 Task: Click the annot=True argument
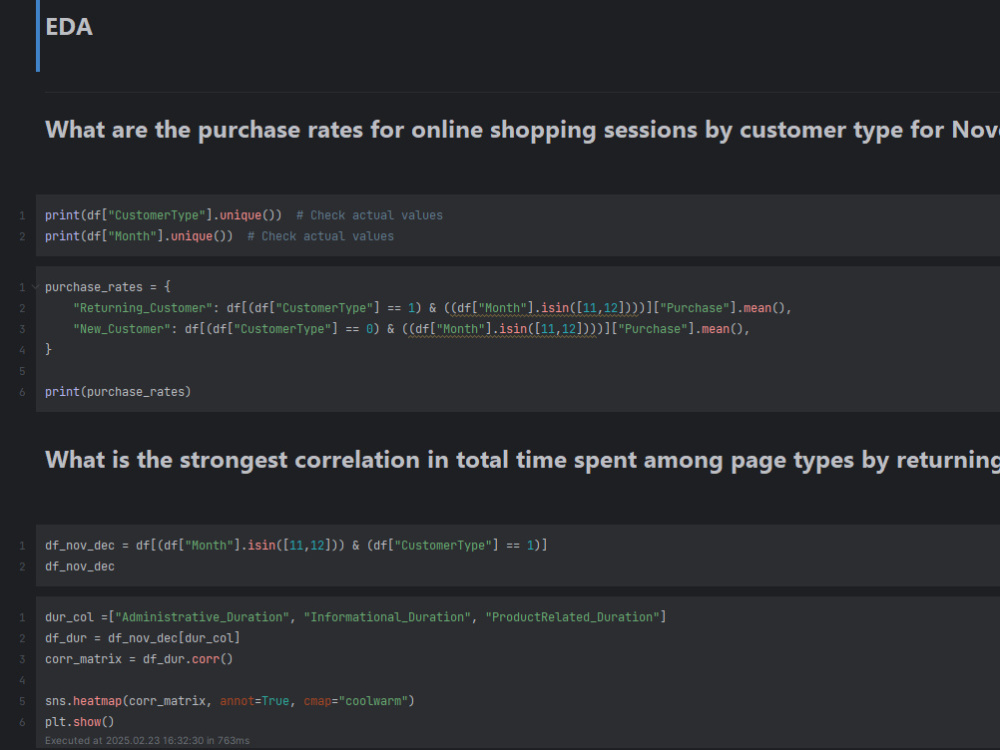pyautogui.click(x=254, y=701)
